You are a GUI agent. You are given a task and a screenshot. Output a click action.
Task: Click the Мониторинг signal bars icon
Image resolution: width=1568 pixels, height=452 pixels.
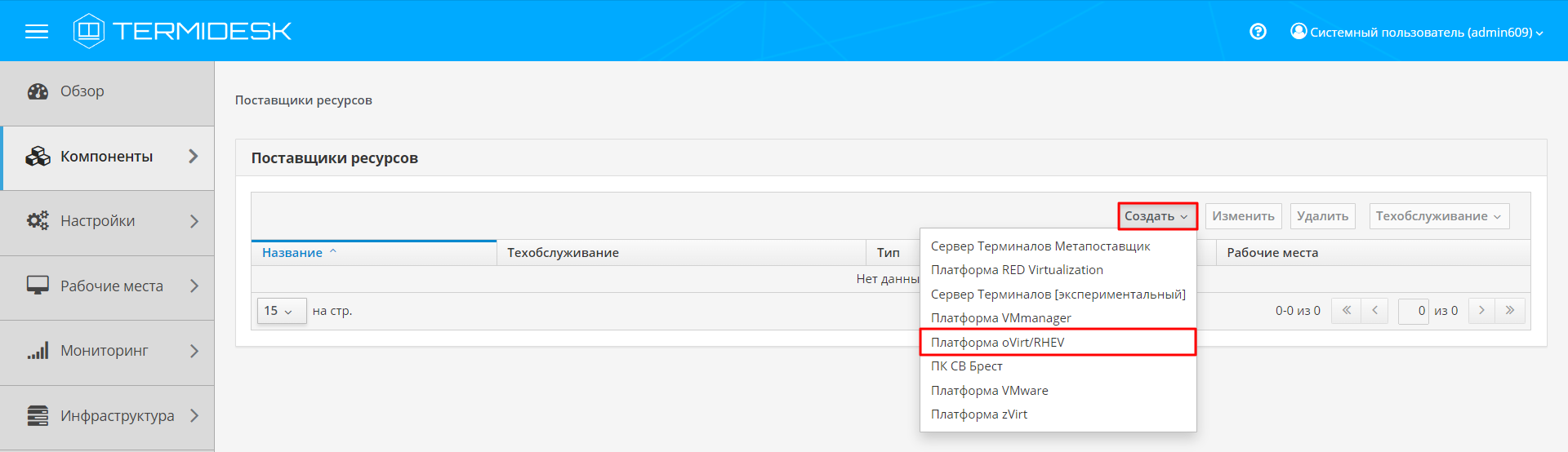(38, 351)
